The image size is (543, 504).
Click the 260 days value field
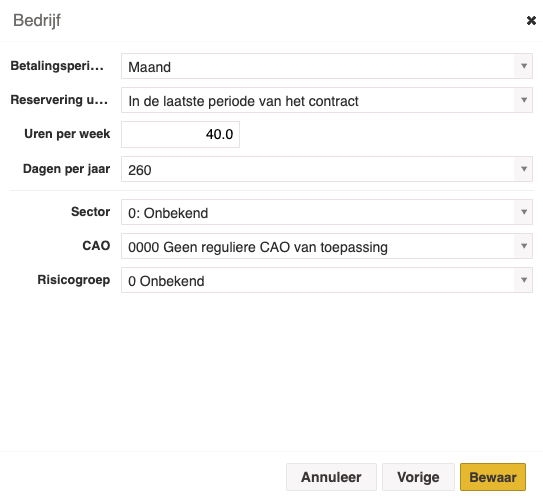318,169
